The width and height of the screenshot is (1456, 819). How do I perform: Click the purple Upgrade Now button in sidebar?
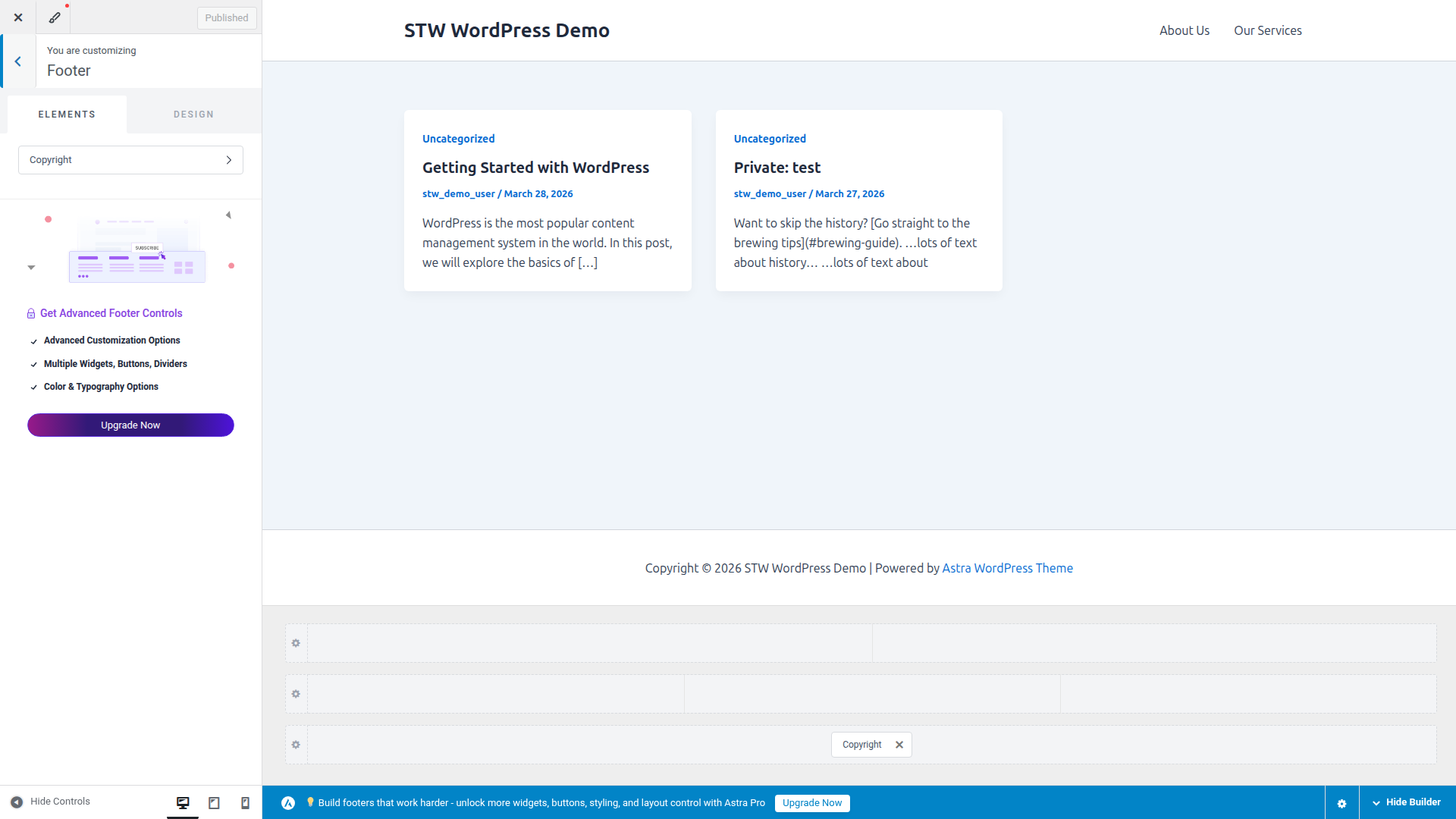coord(130,425)
